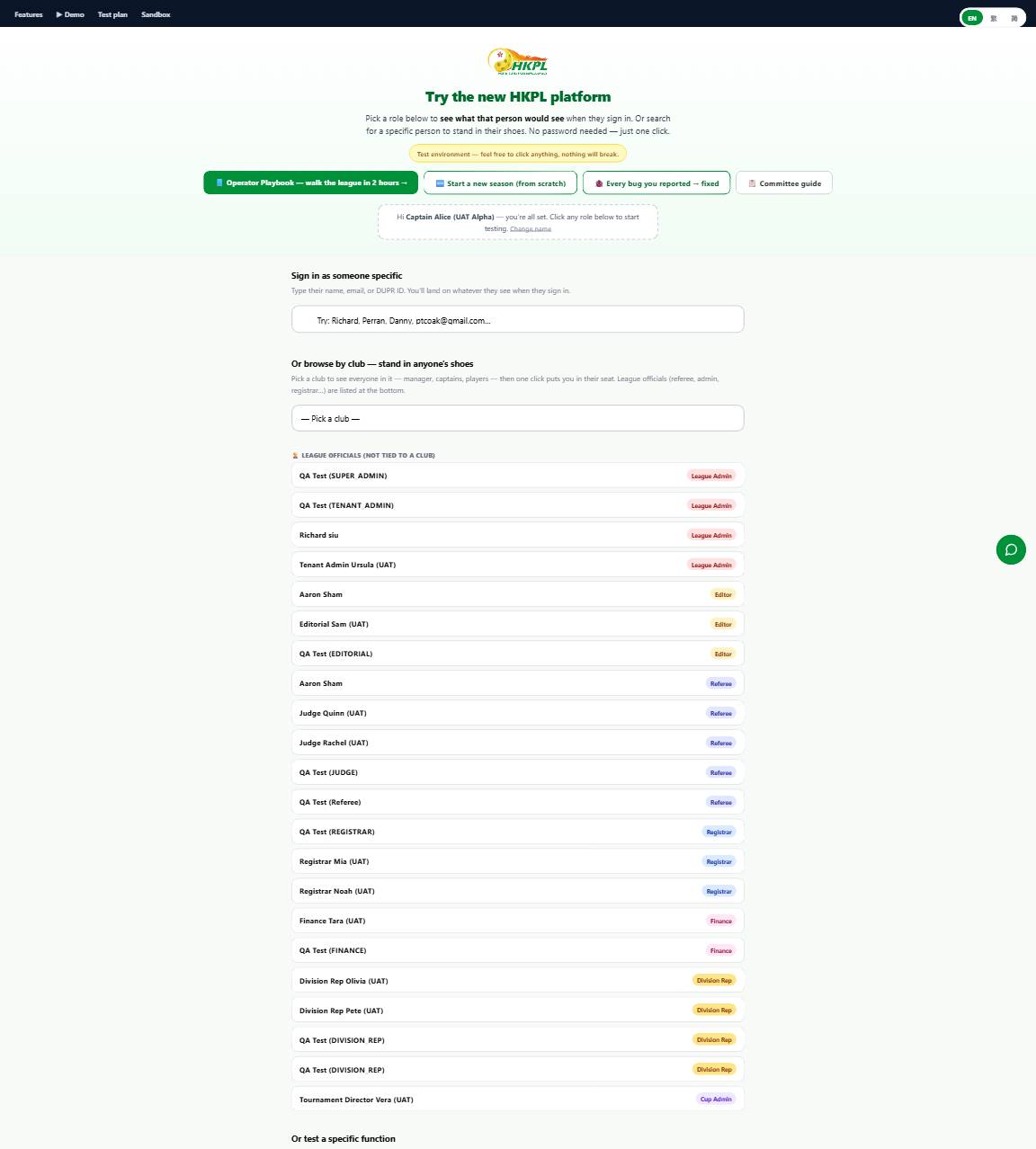Sign in as Division Rep Olivia (UAT)
1036x1149 pixels.
[x=518, y=981]
